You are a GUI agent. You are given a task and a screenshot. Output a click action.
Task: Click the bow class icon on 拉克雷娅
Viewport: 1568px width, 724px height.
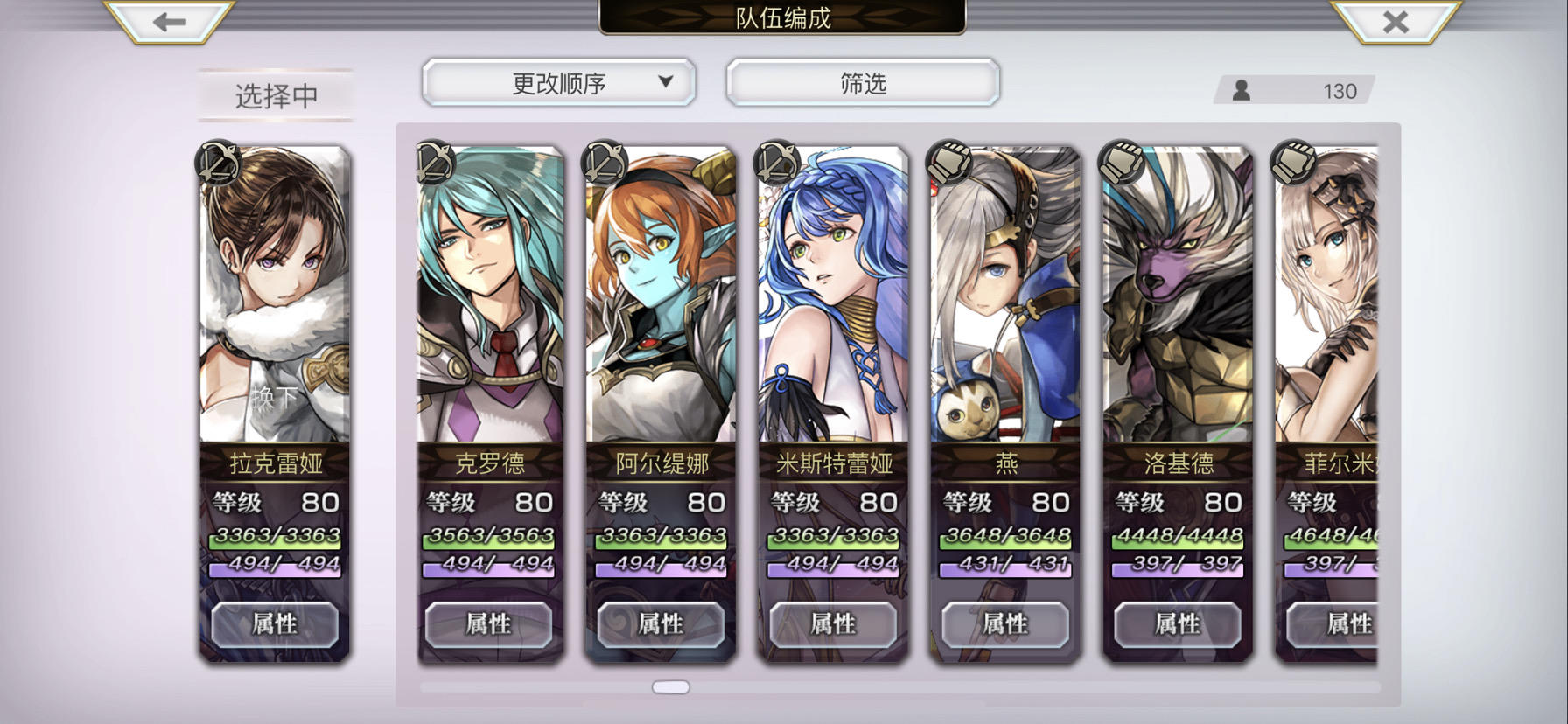[x=218, y=163]
